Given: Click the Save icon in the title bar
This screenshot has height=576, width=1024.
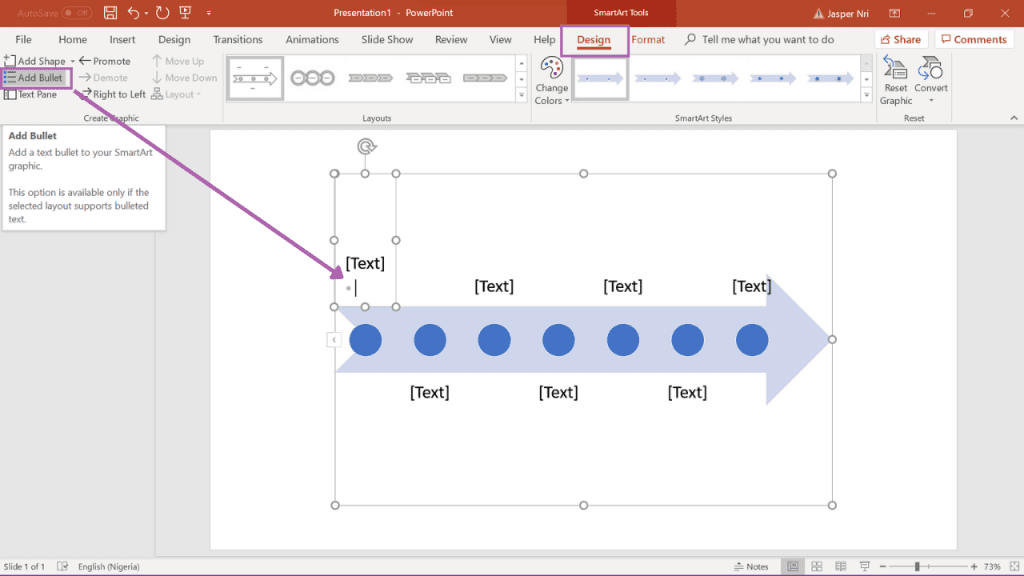Looking at the screenshot, I should click(110, 13).
